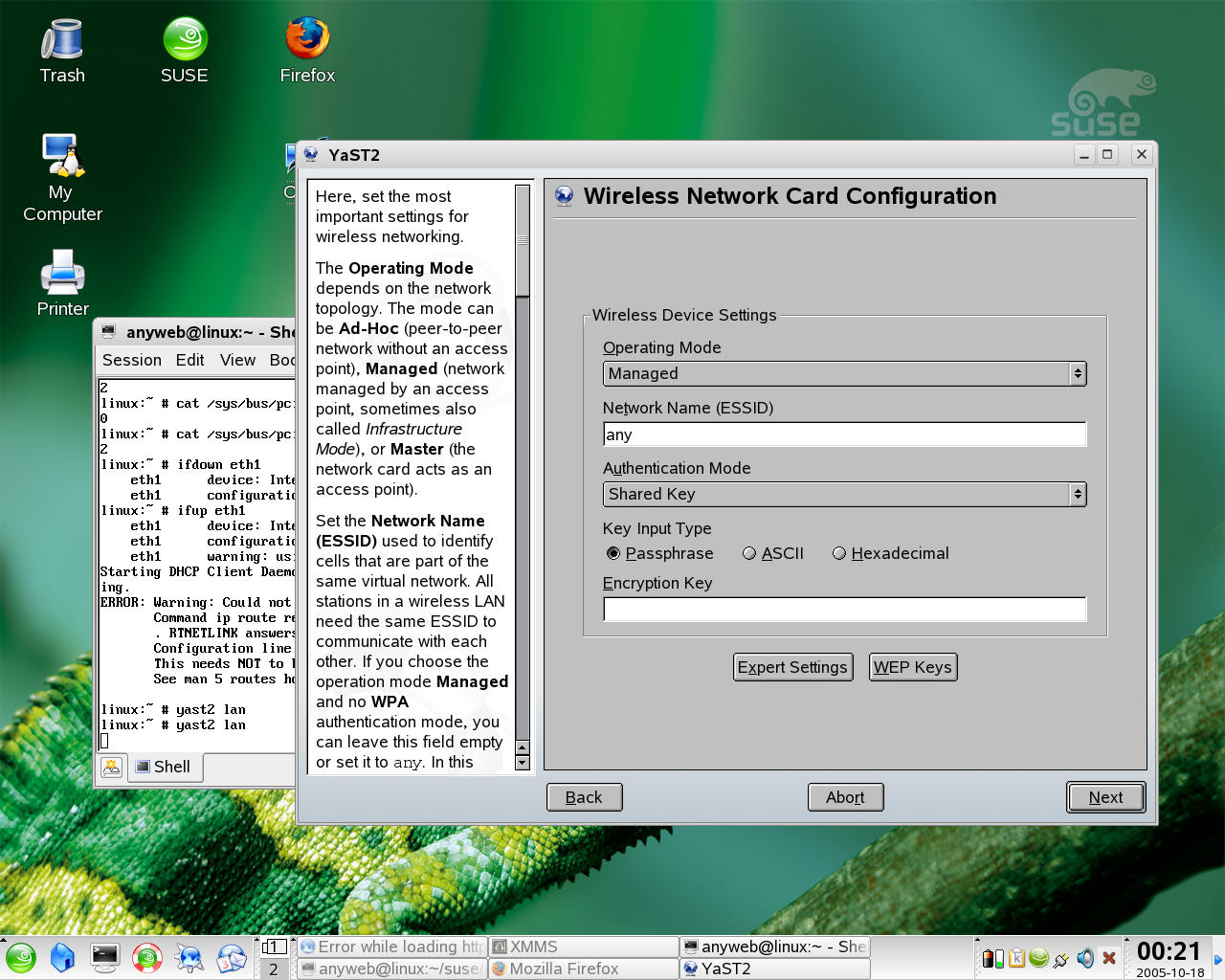Click the green SUSE updater tray icon
This screenshot has width=1225, height=980.
click(1038, 958)
